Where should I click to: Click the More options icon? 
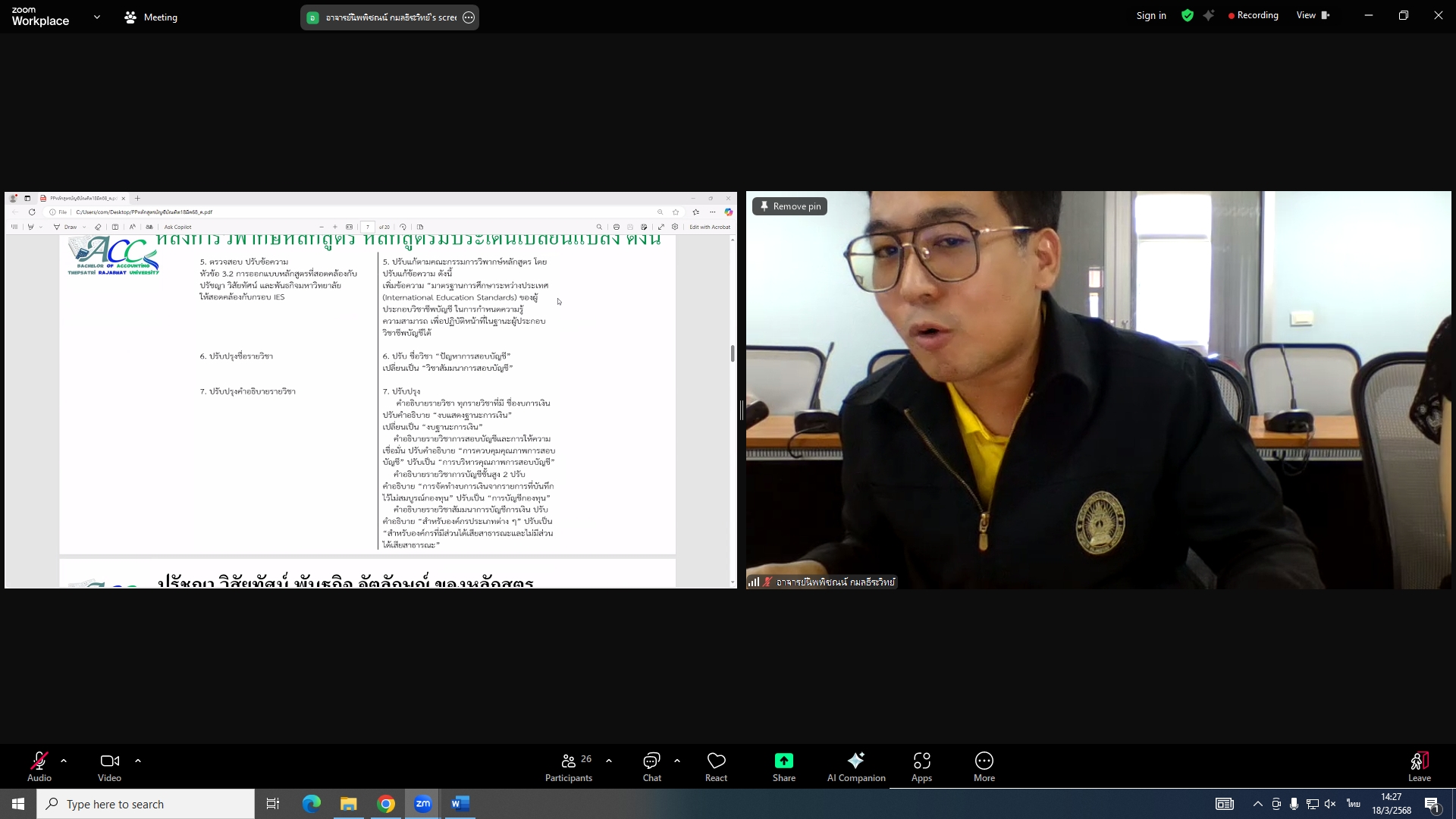(x=984, y=761)
